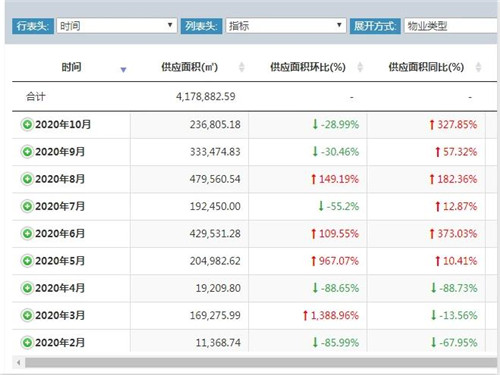Screen dimensions: 500x375
Task: Click the 合计 total row label
Action: [x=36, y=97]
